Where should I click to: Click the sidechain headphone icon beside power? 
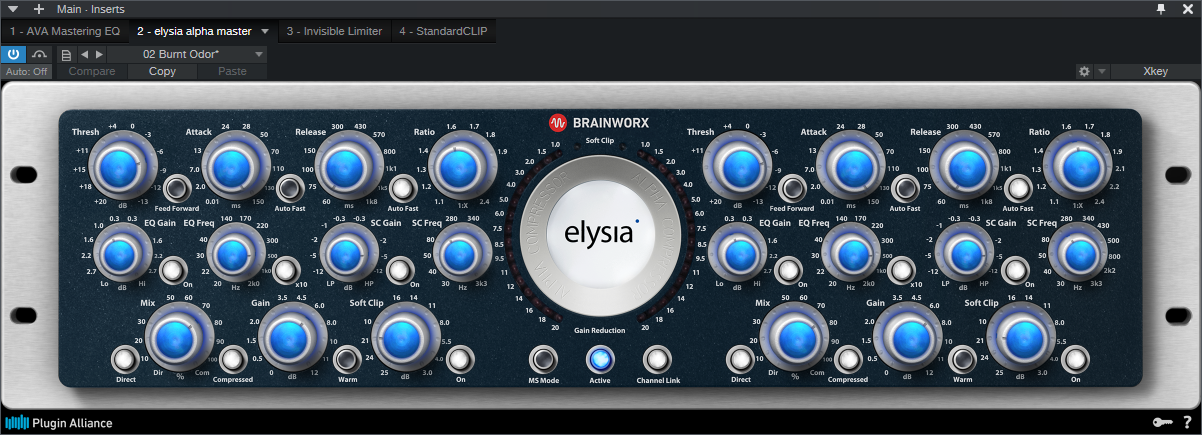[x=40, y=54]
